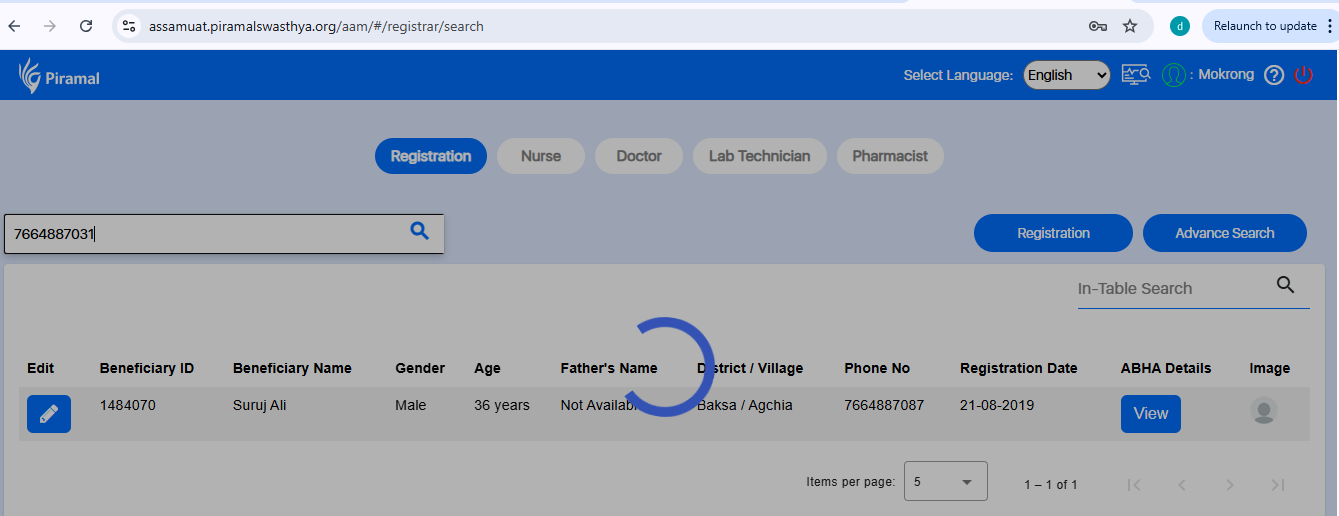The image size is (1339, 516).
Task: Click the green user profile icon
Action: (1173, 75)
